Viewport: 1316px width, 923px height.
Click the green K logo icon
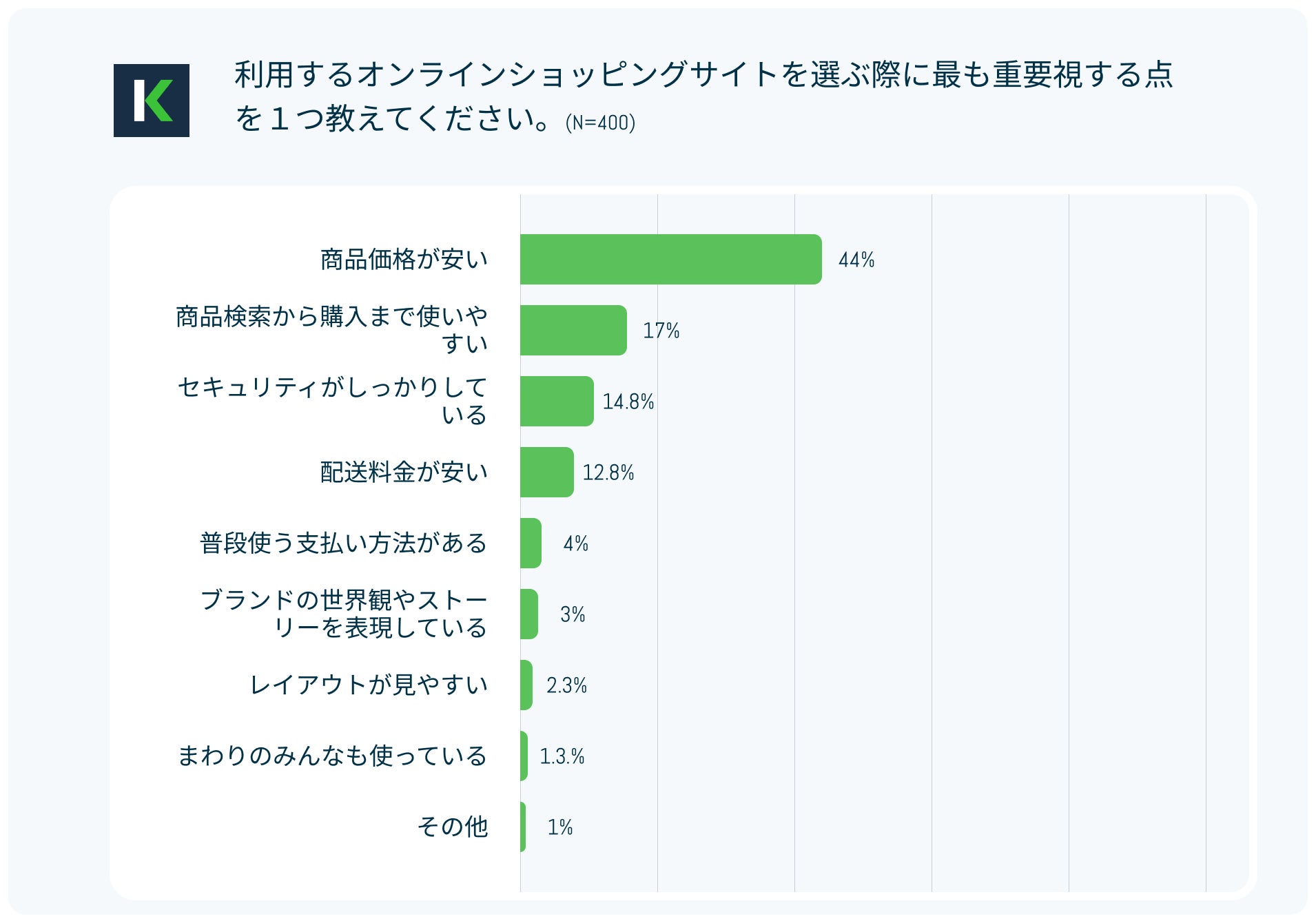(152, 101)
